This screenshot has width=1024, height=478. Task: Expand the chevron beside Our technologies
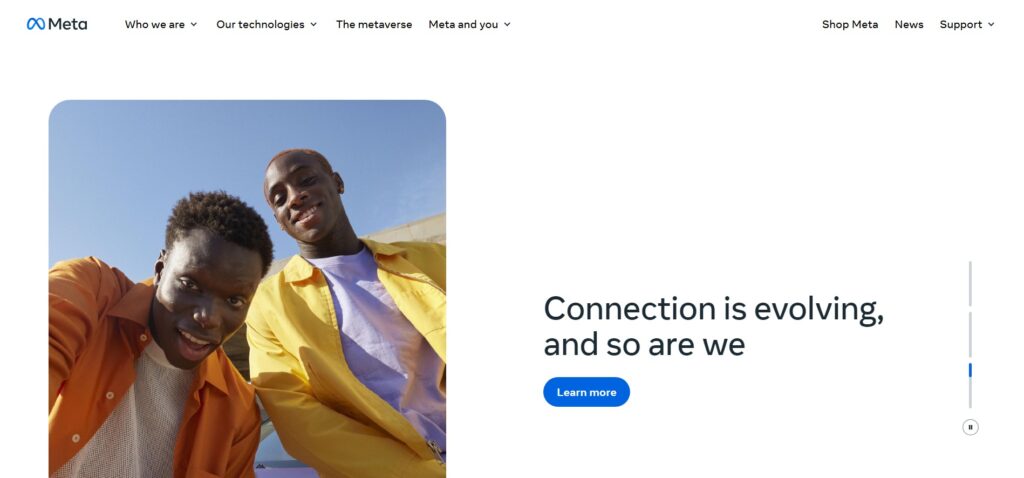coord(313,25)
